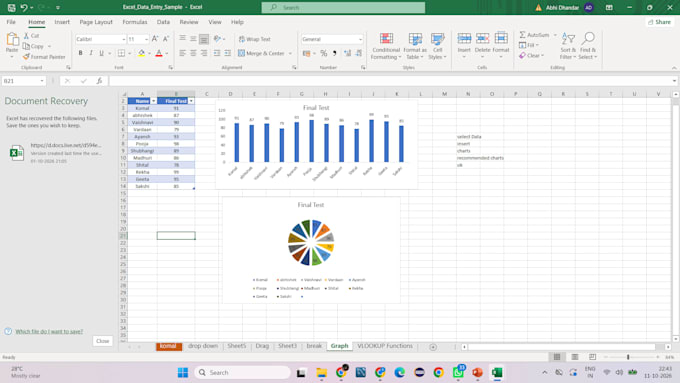Screen dimensions: 680x383
Task: Toggle Bottom Align
Action: pyautogui.click(x=204, y=39)
